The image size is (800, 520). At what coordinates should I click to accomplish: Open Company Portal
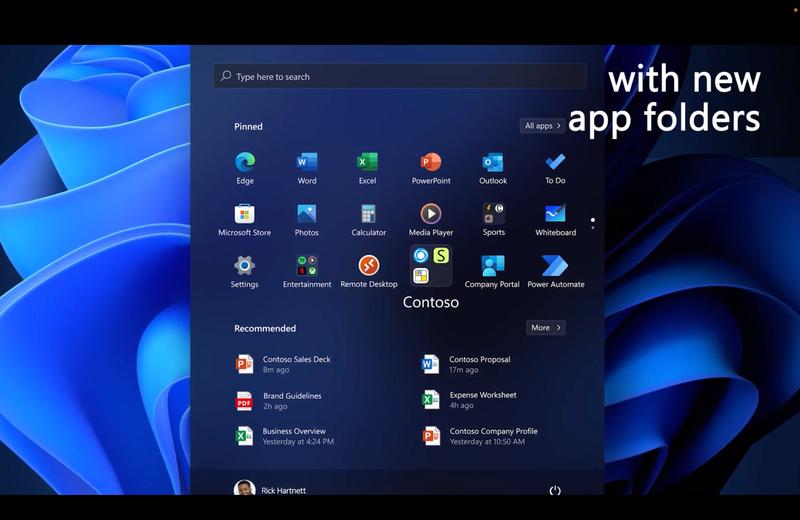pyautogui.click(x=492, y=272)
